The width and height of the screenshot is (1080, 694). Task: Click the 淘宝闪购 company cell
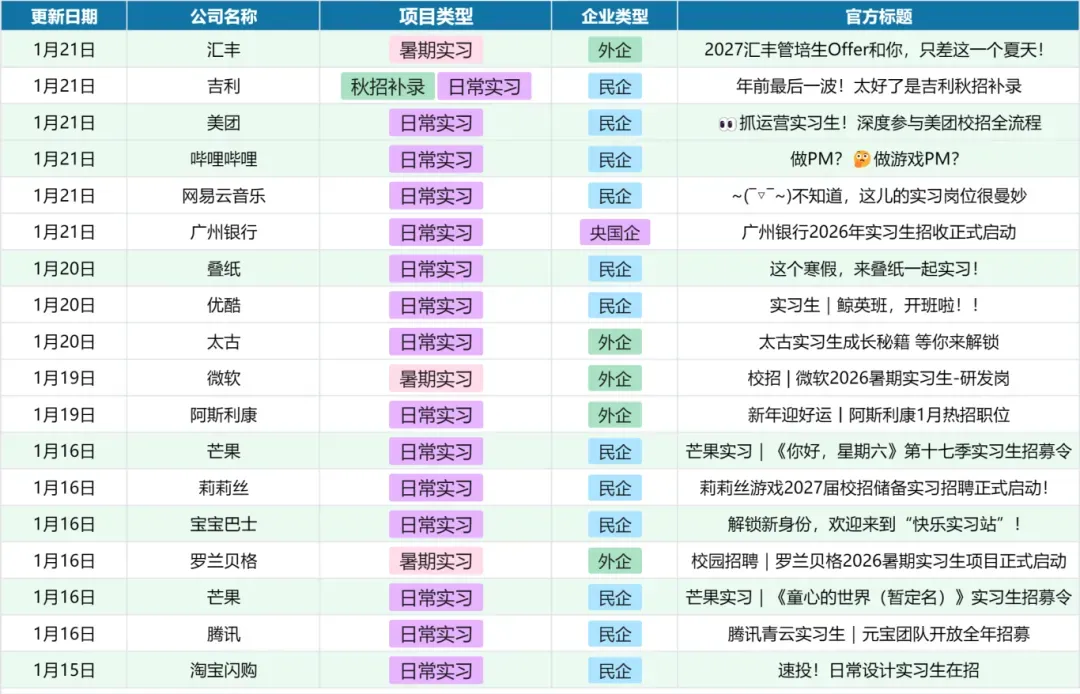pyautogui.click(x=223, y=670)
